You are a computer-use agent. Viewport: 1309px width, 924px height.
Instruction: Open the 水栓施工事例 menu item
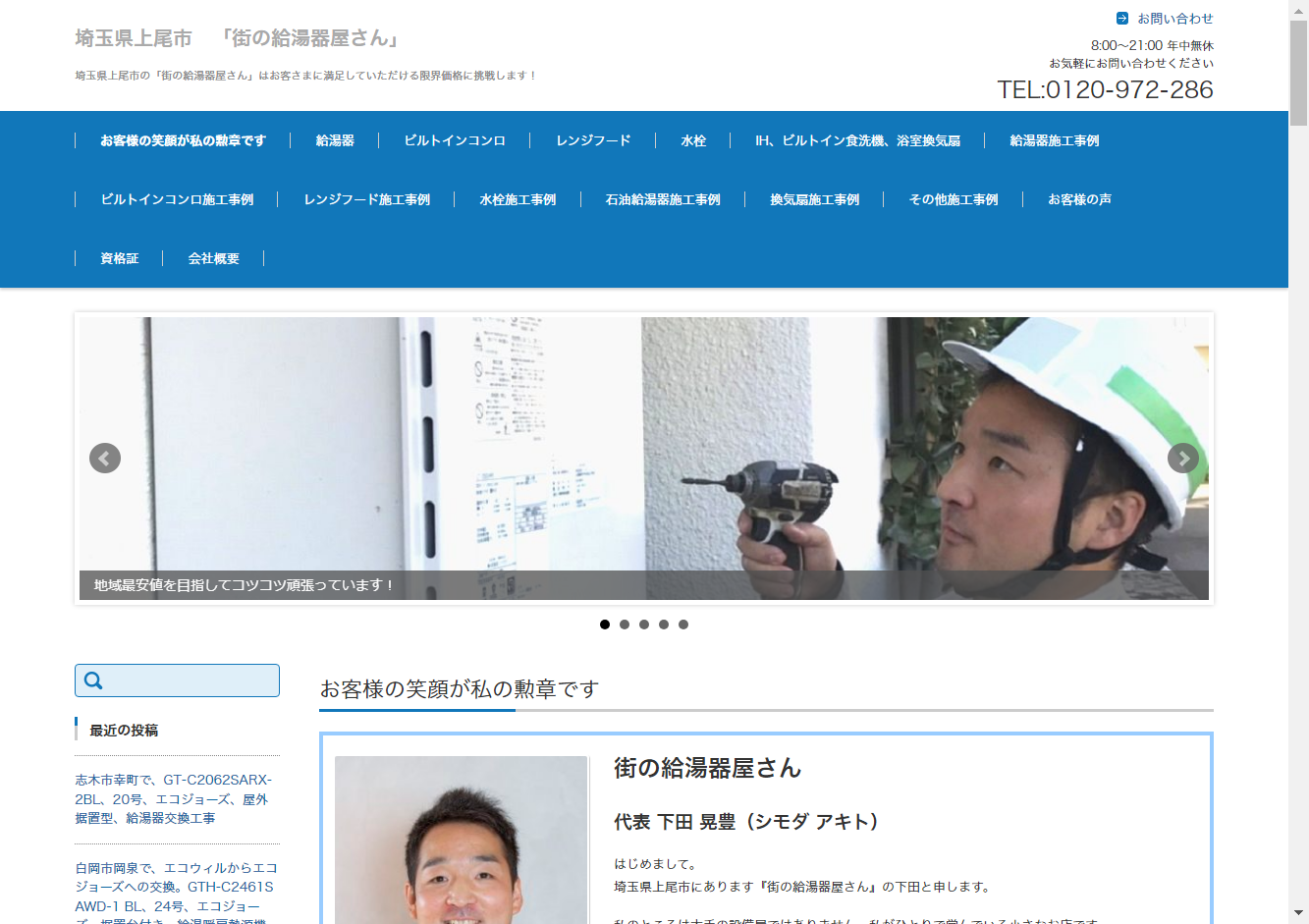518,199
